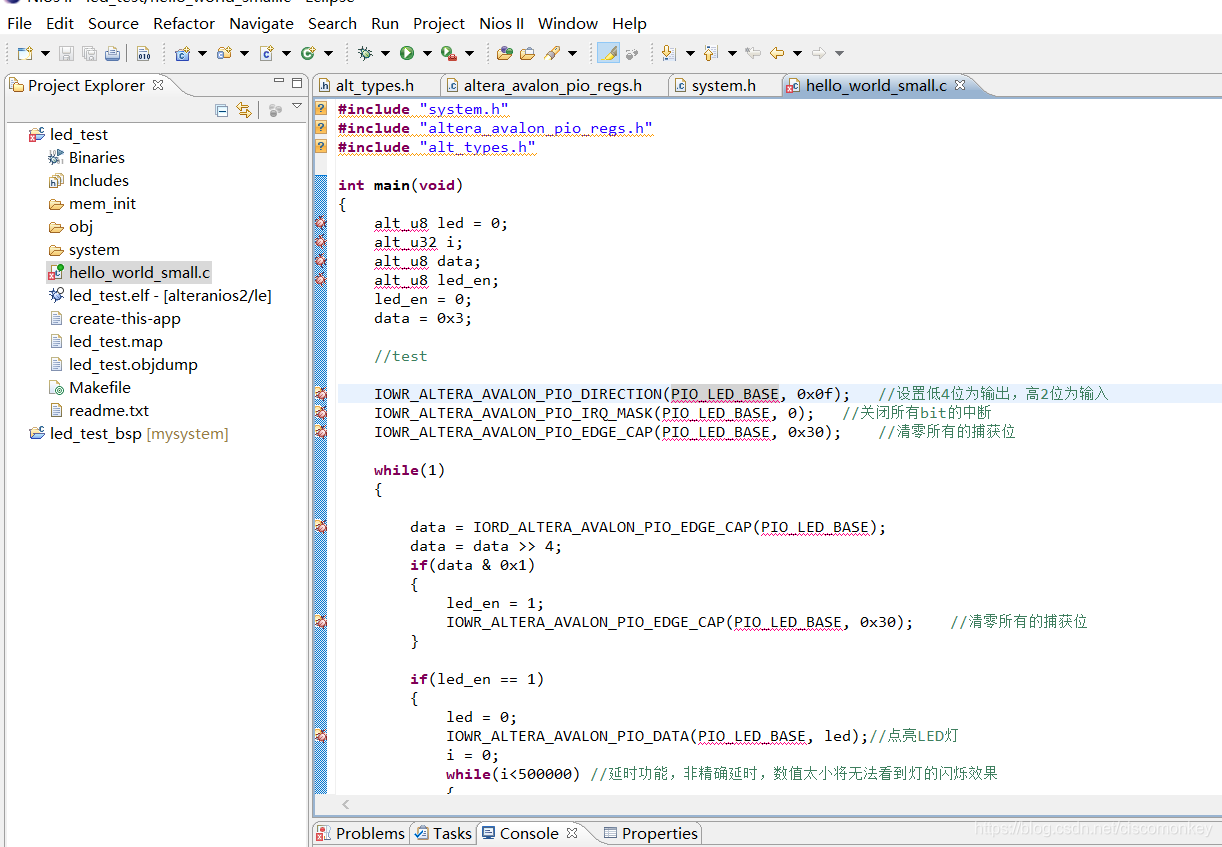This screenshot has height=847, width=1222.
Task: Click the Next Annotation toolbar icon
Action: tap(668, 53)
